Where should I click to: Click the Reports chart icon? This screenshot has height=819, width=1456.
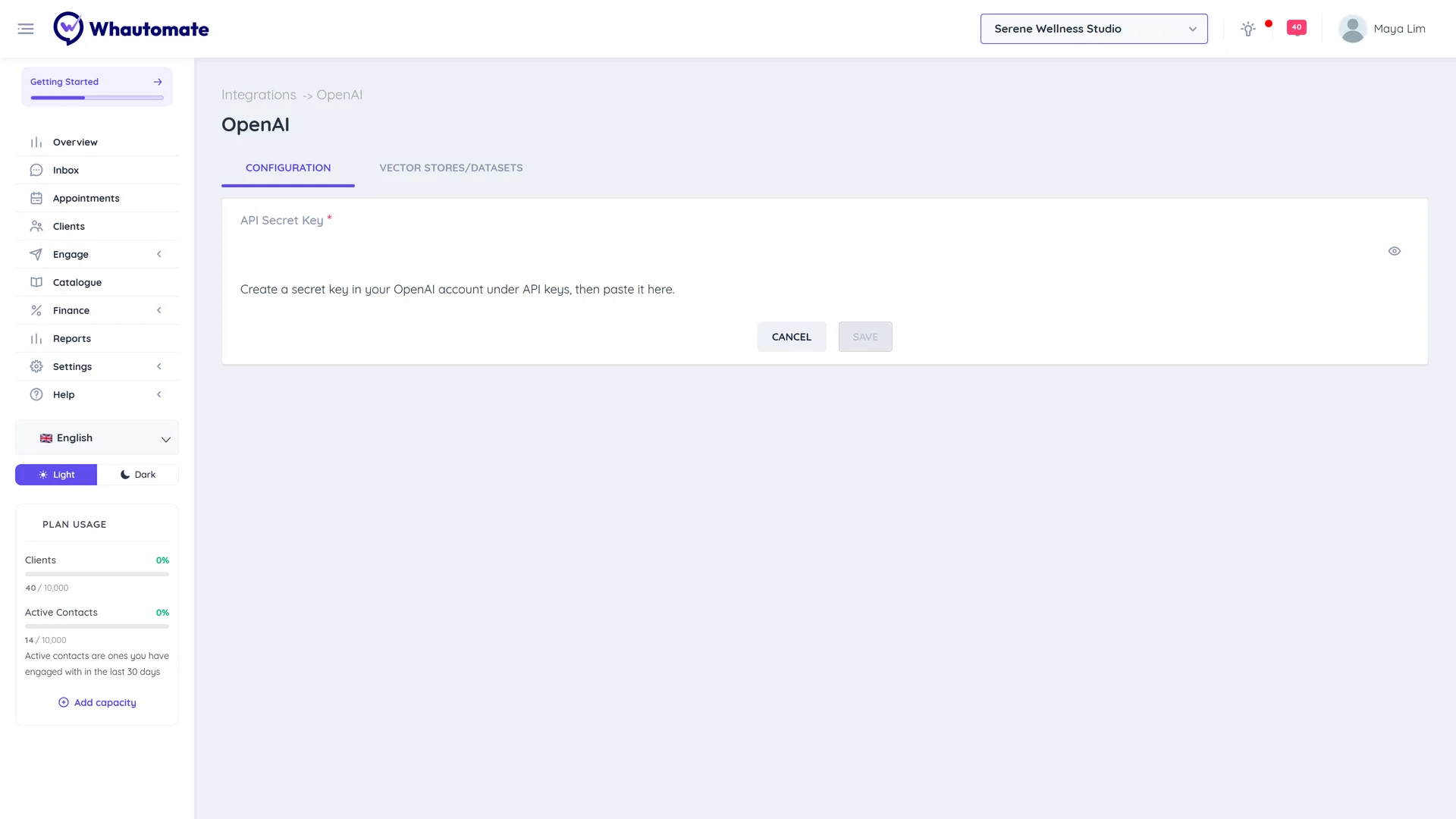(36, 338)
